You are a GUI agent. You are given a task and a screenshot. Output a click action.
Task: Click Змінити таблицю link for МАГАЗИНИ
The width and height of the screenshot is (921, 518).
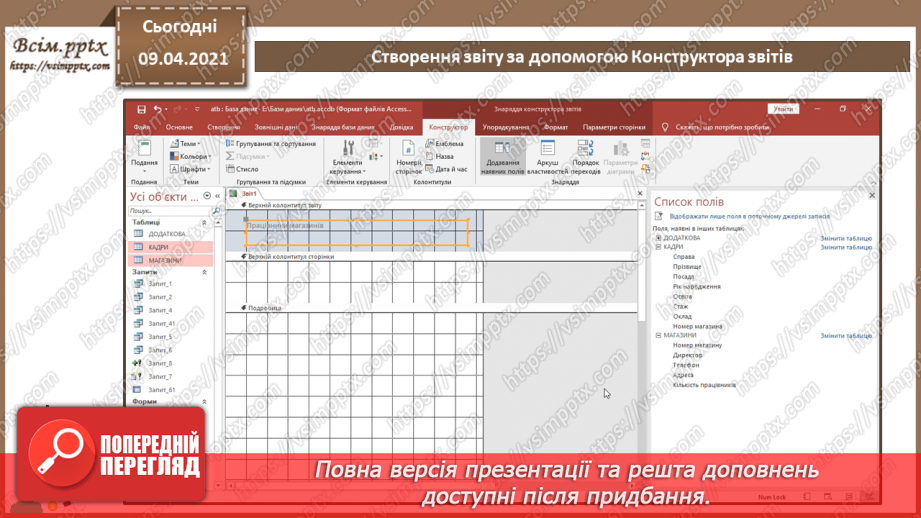click(846, 336)
